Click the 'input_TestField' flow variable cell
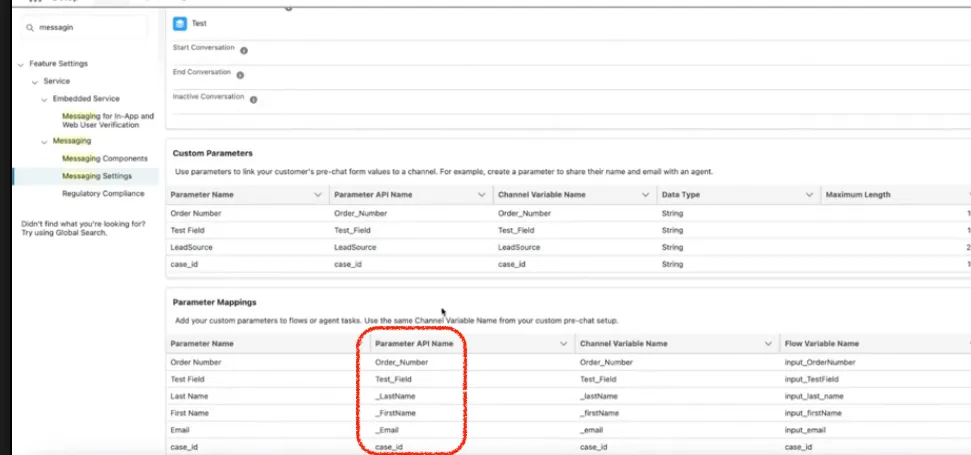971x455 pixels. click(x=814, y=379)
